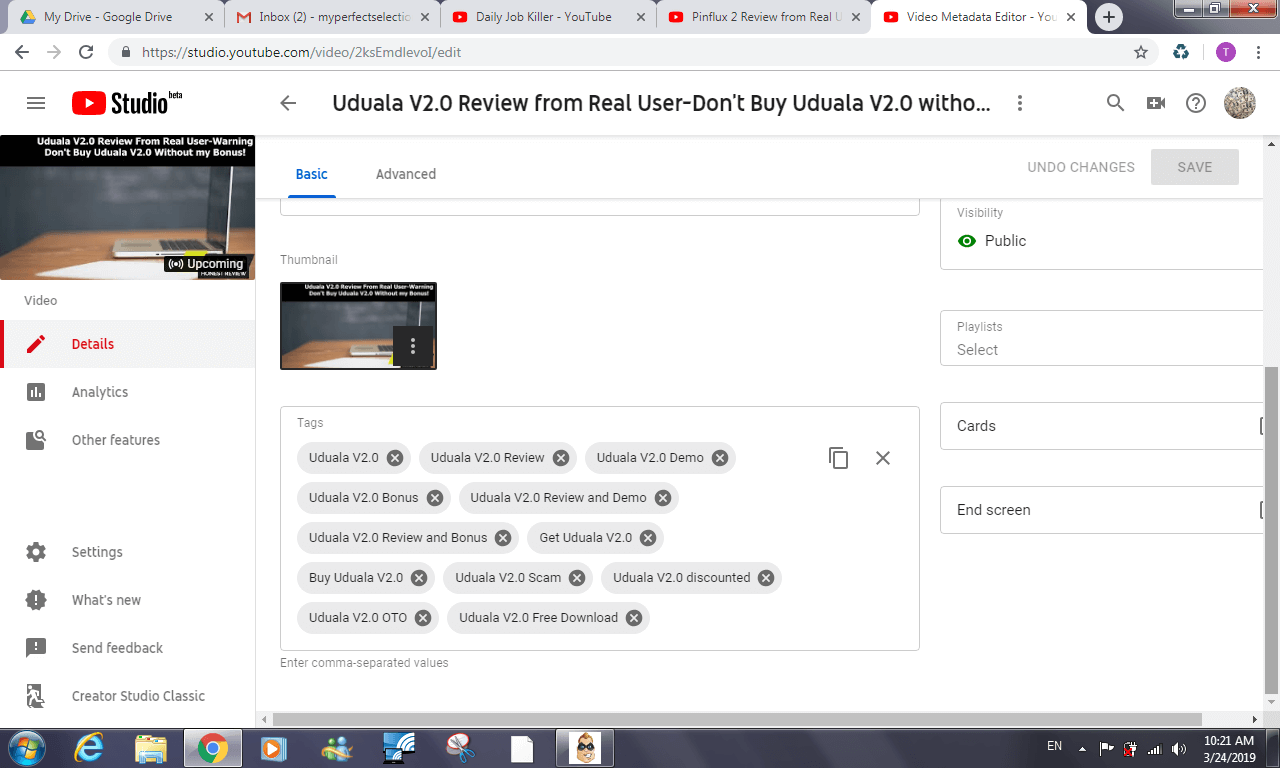Clear all tags with the X icon

tap(883, 458)
